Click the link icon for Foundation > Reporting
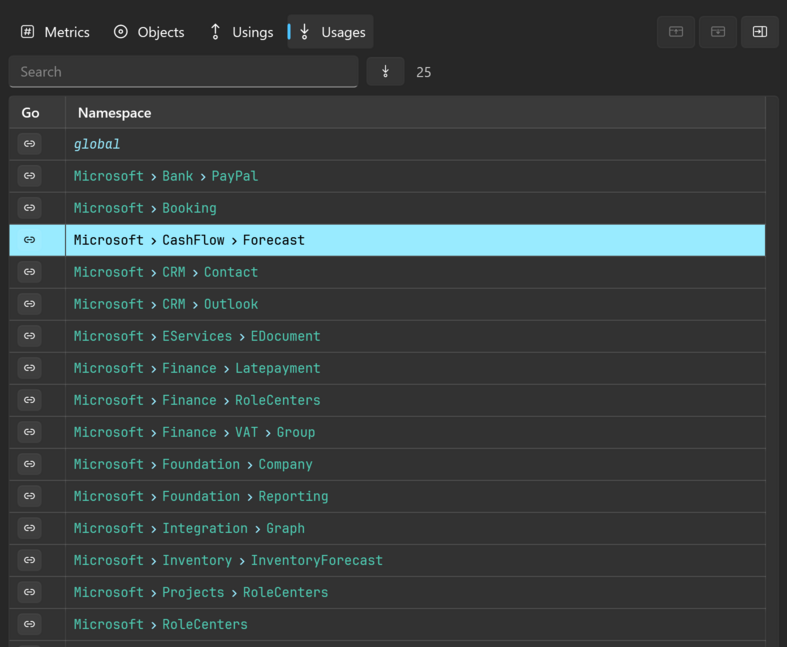Image resolution: width=787 pixels, height=647 pixels. (x=30, y=496)
